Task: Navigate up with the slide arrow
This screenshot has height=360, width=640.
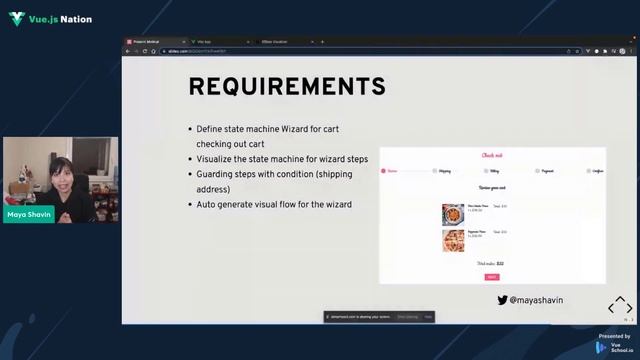Action: click(x=620, y=299)
